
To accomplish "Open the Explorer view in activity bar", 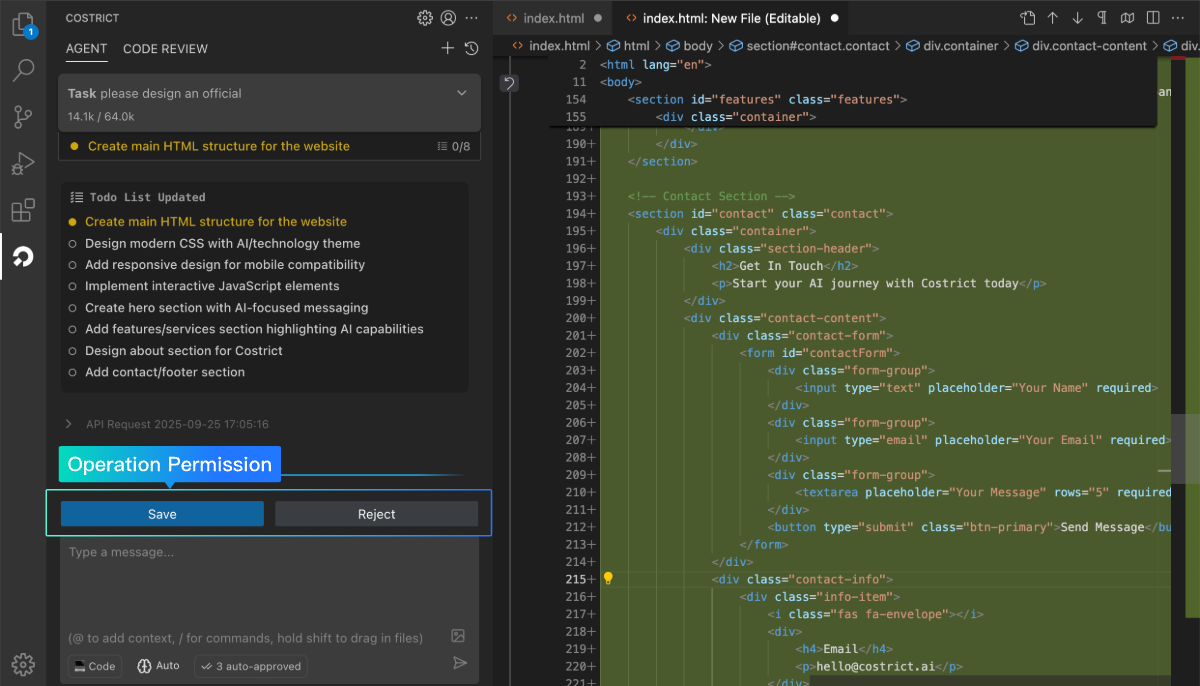I will (22, 24).
